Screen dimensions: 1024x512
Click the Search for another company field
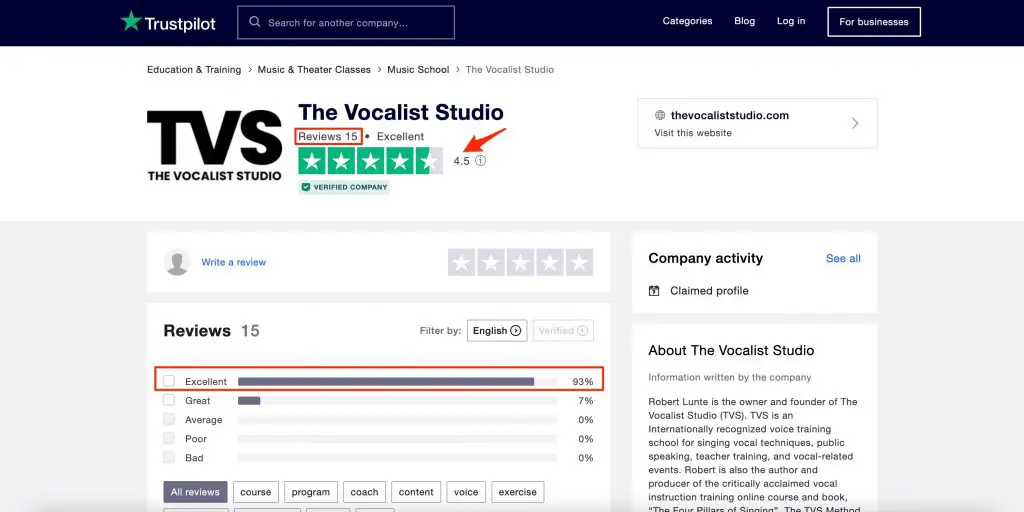point(346,22)
